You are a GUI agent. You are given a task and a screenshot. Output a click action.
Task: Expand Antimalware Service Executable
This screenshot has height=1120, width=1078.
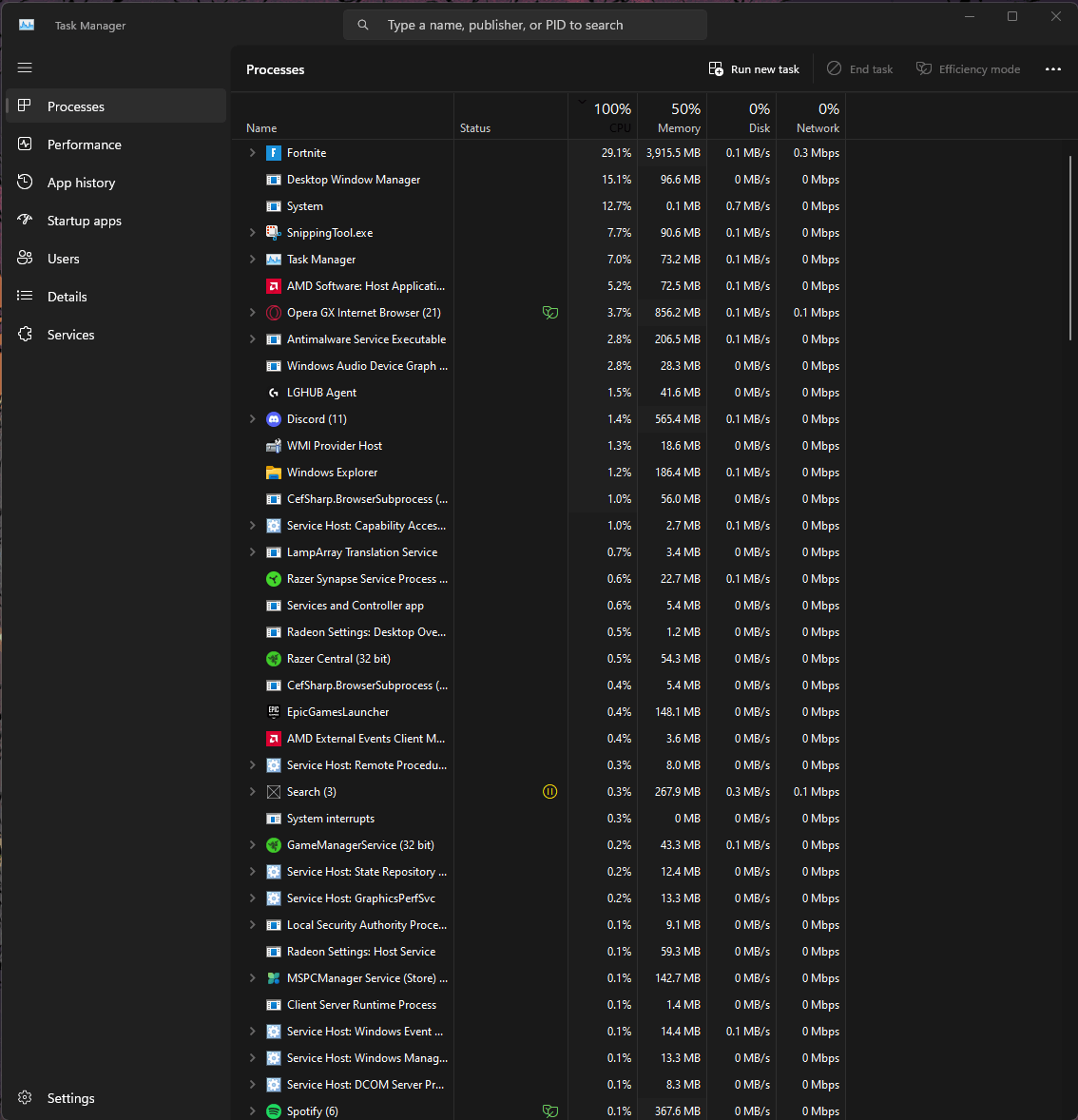coord(252,339)
